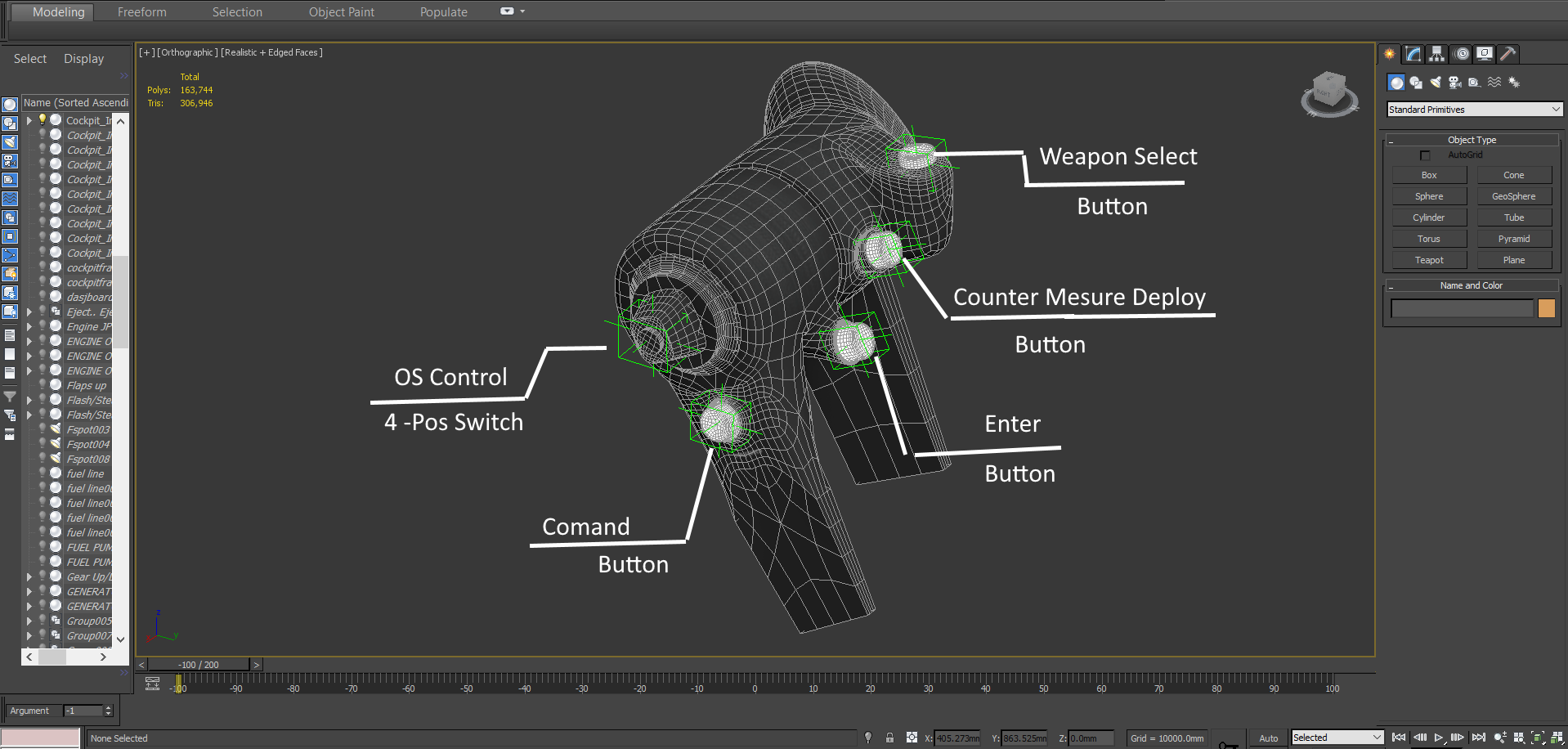Click the Play Animation control
Viewport: 1568px width, 749px height.
(x=1439, y=738)
